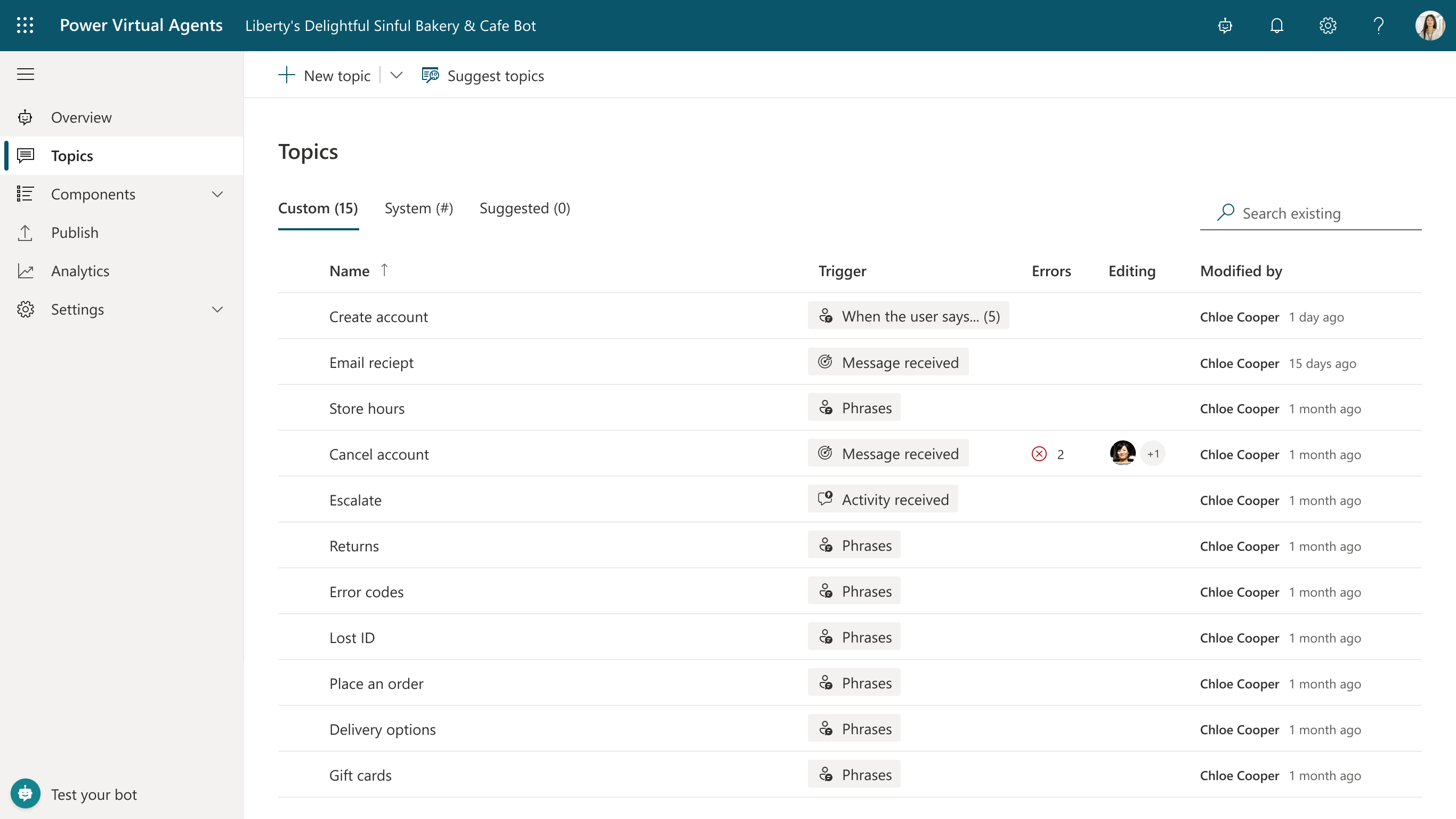
Task: Open New topic dropdown arrow
Action: [396, 75]
